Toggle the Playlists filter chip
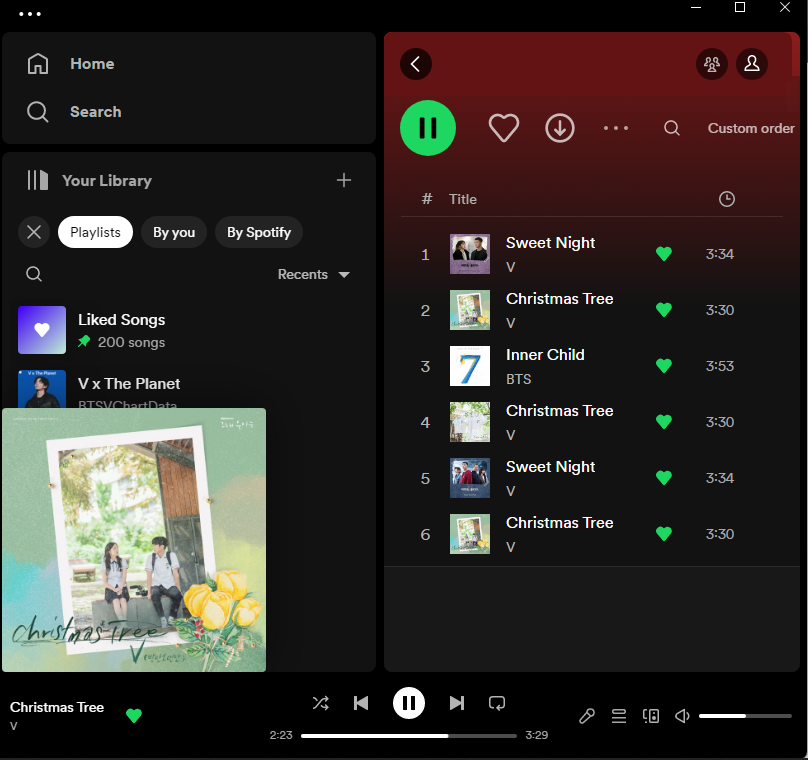This screenshot has height=760, width=808. click(95, 232)
